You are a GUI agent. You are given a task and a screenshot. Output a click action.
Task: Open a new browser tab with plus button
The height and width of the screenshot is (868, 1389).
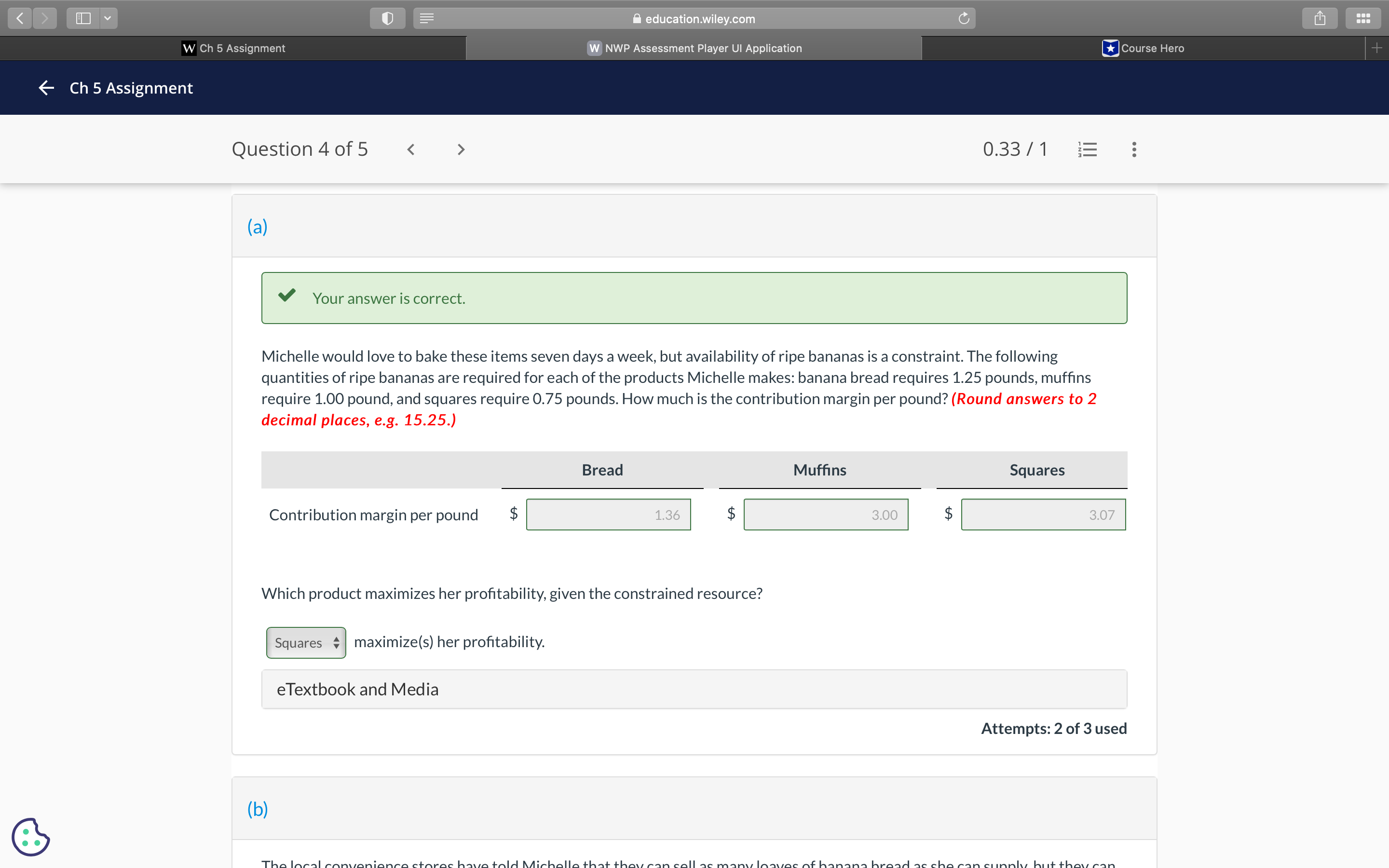[x=1377, y=48]
